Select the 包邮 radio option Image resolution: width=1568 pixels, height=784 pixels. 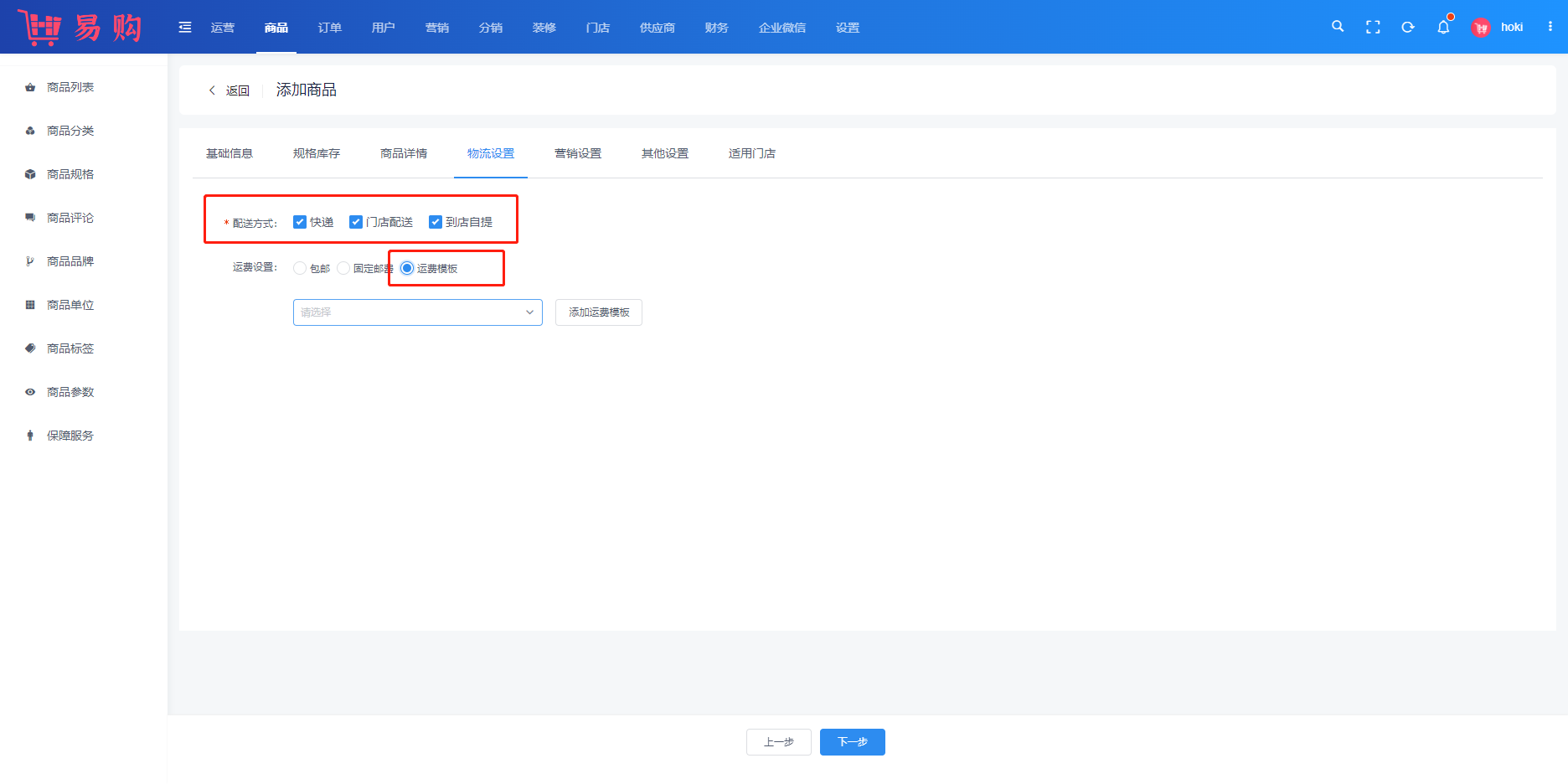point(300,268)
